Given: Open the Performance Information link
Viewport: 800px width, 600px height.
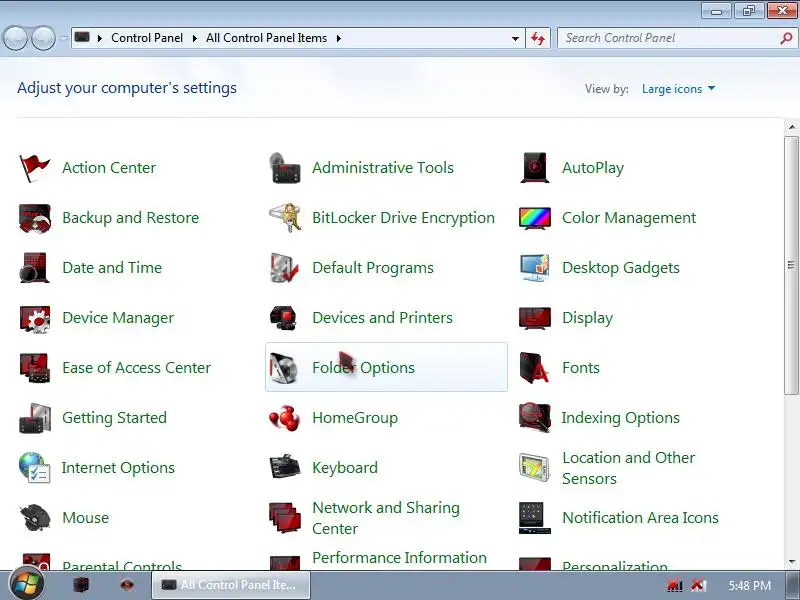Looking at the screenshot, I should tap(399, 558).
